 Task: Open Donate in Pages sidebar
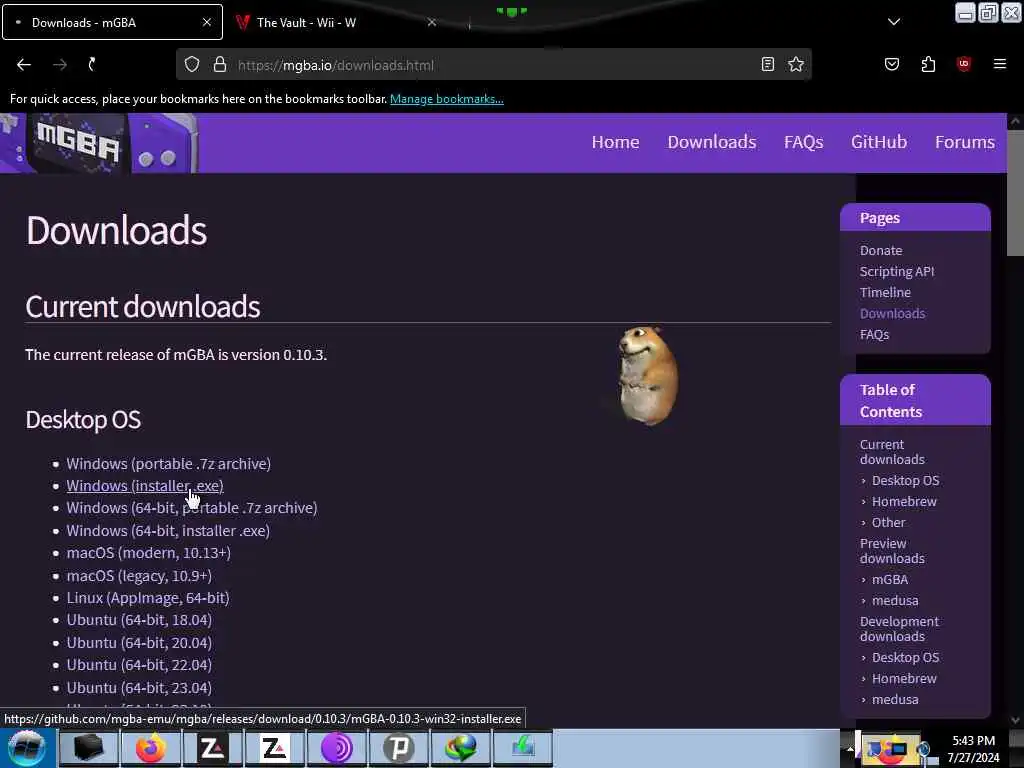click(881, 250)
